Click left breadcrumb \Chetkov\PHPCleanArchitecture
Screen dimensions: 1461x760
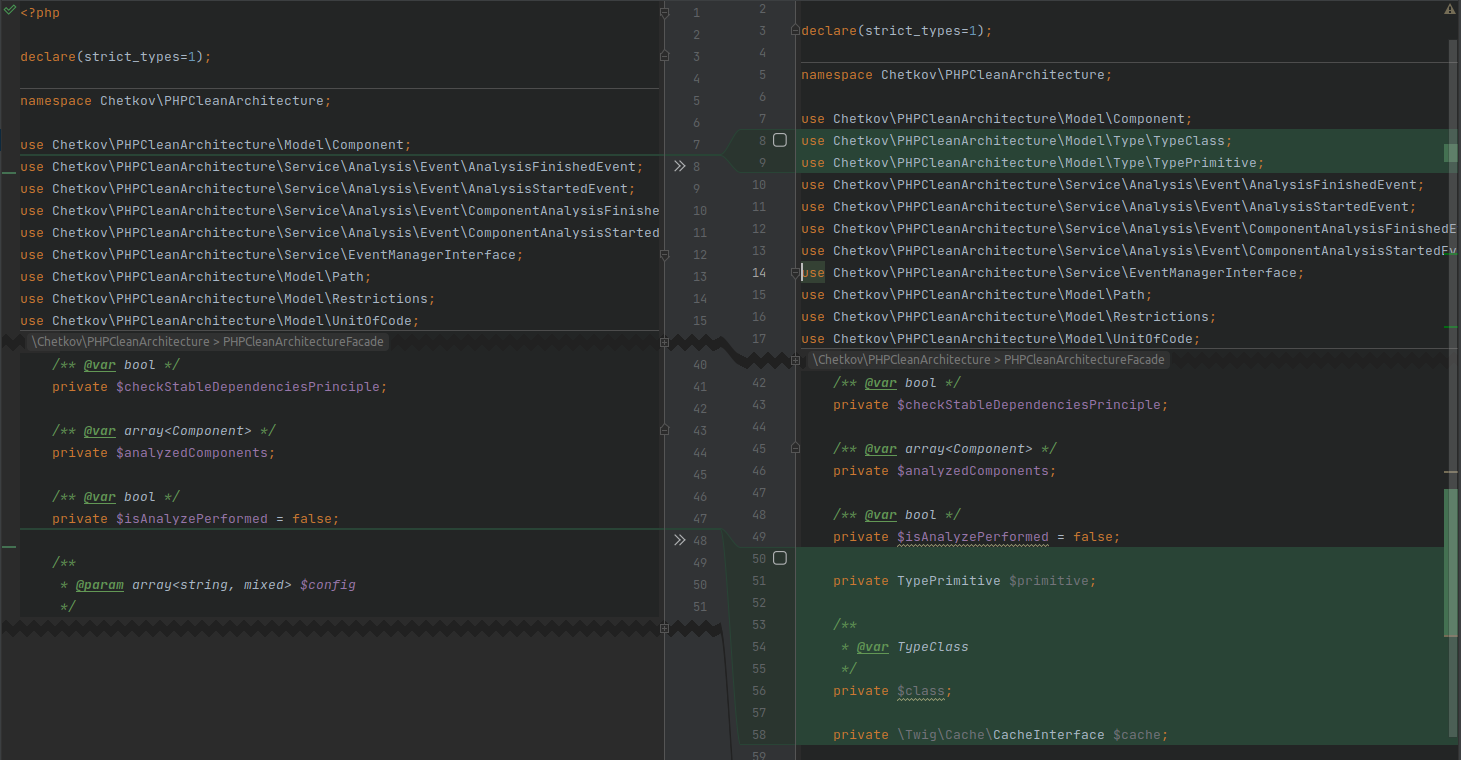point(121,342)
